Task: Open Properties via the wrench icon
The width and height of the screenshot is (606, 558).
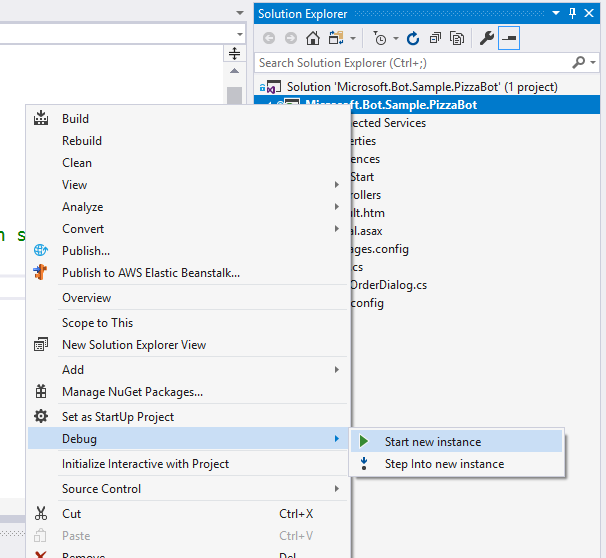Action: pyautogui.click(x=487, y=38)
